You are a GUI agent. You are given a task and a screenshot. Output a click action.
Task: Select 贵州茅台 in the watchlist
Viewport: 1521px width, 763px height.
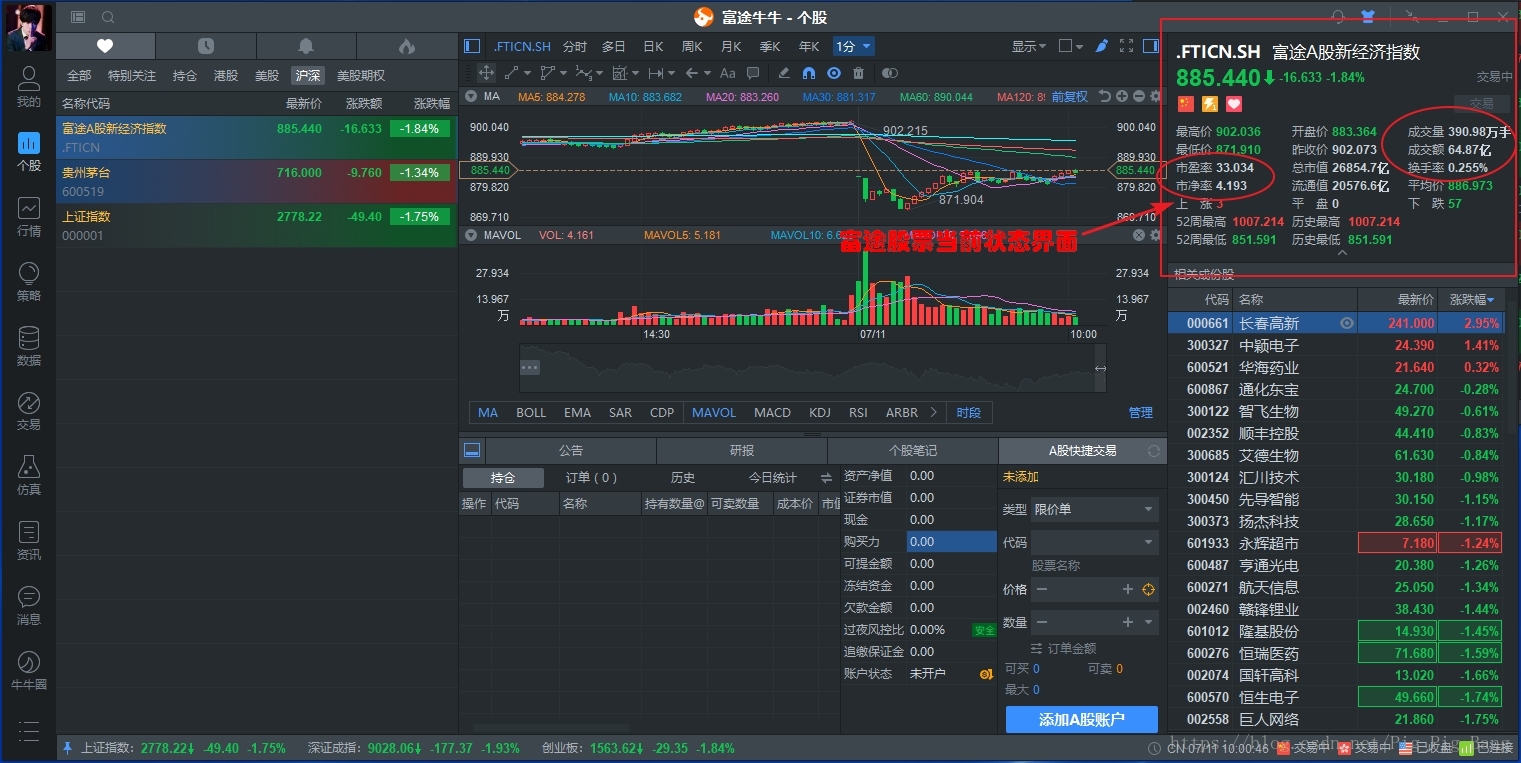click(x=257, y=181)
